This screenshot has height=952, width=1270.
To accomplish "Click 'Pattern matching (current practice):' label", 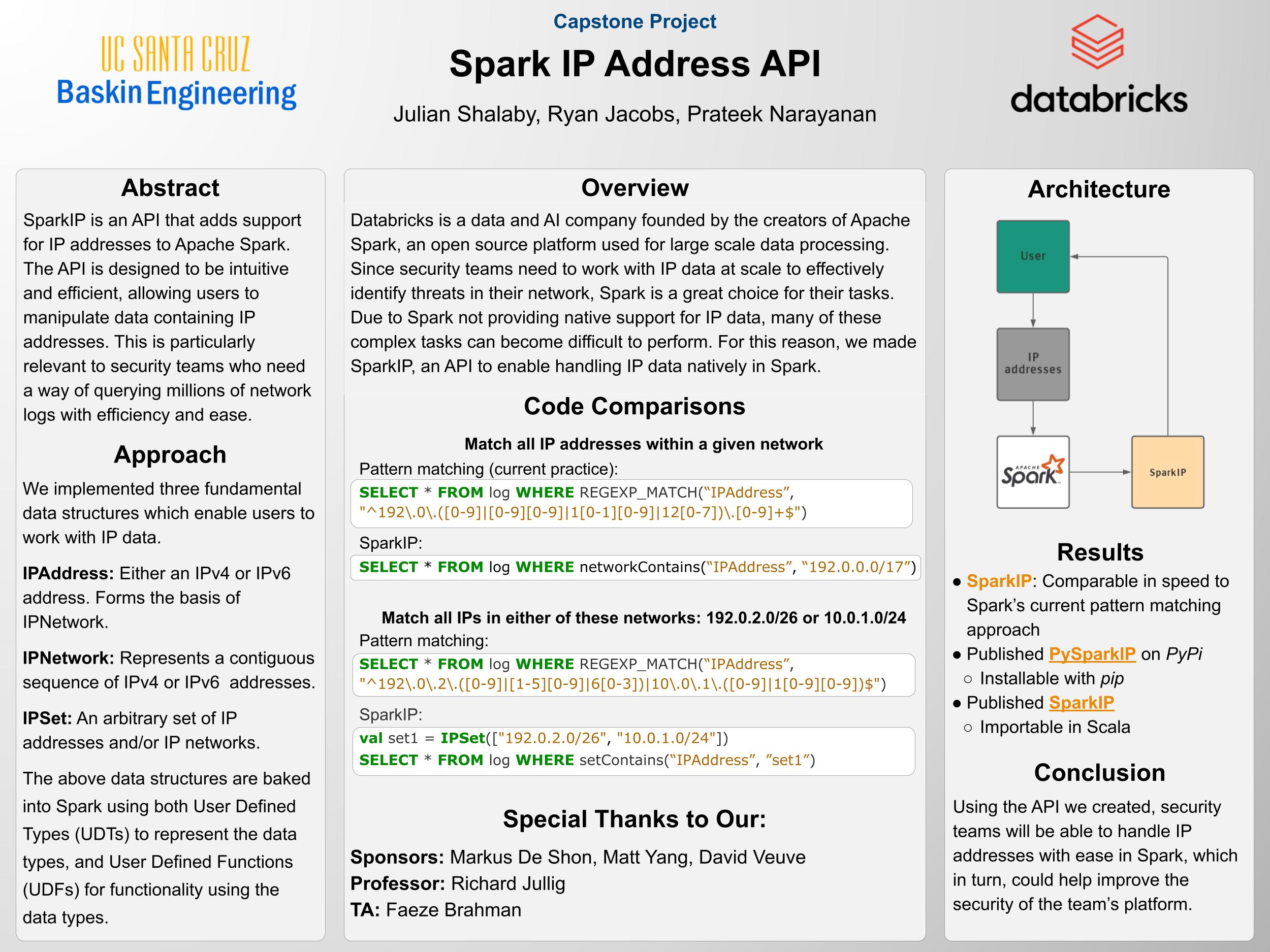I will coord(489,470).
